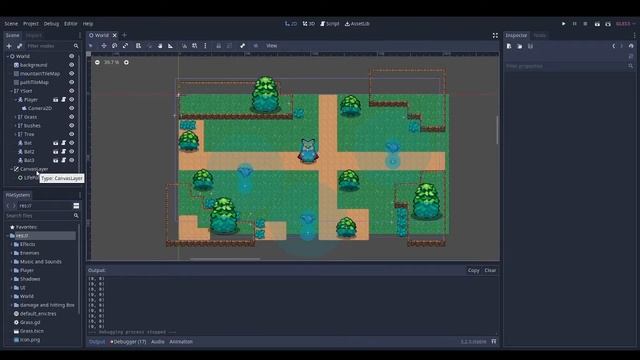
Task: Toggle visibility of World node
Action: click(71, 56)
